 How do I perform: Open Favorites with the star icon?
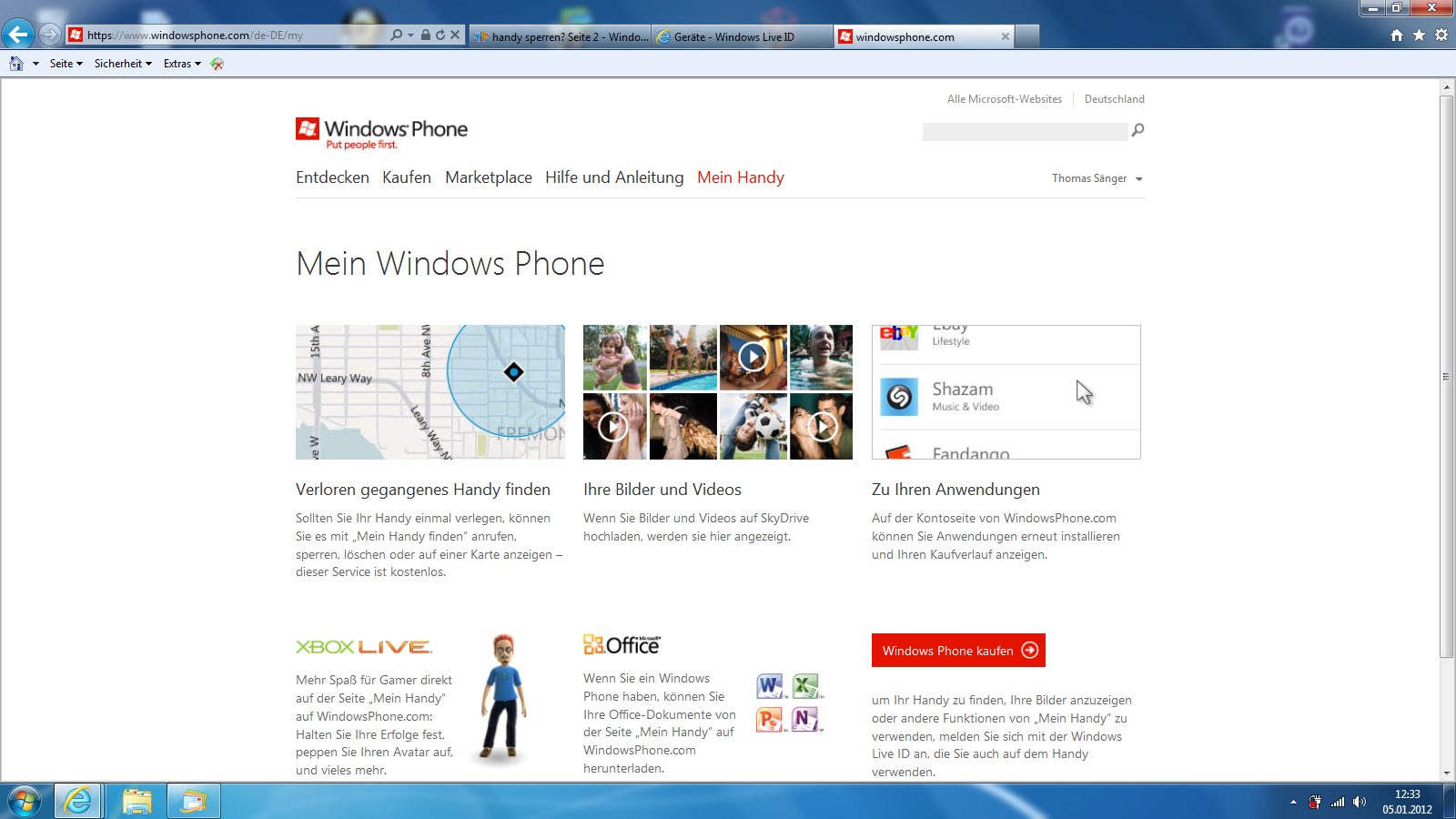[x=1419, y=35]
